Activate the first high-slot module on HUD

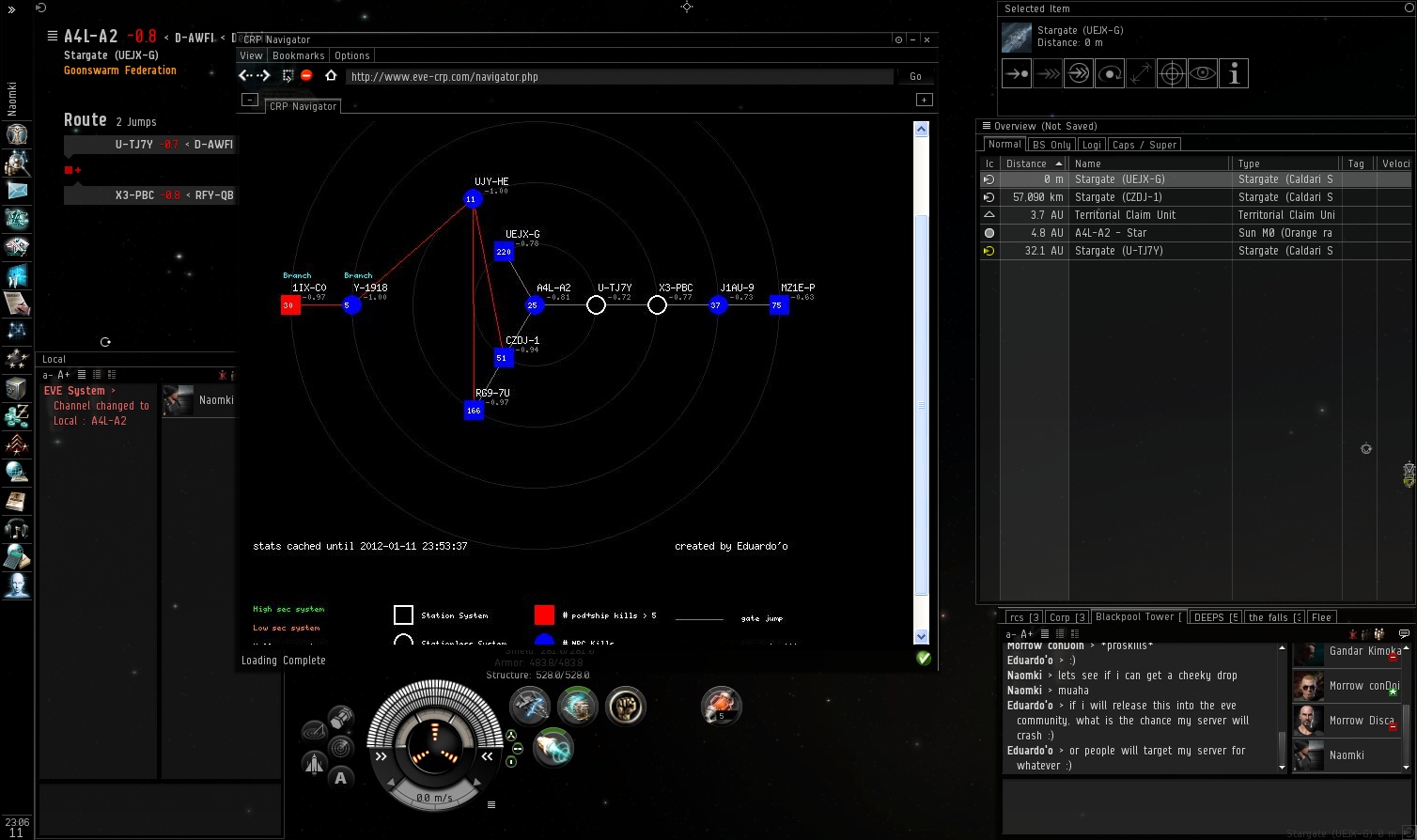click(530, 706)
